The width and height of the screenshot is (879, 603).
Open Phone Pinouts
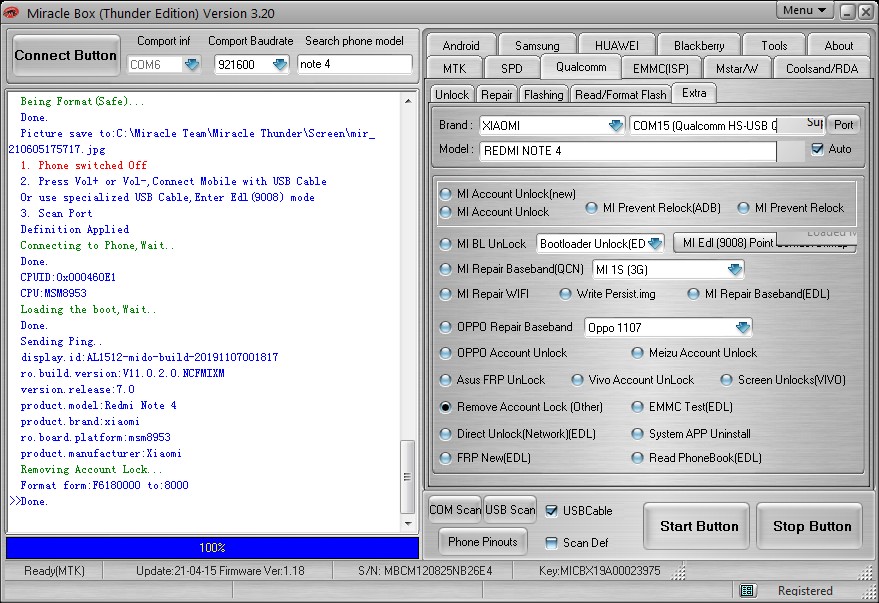point(483,541)
